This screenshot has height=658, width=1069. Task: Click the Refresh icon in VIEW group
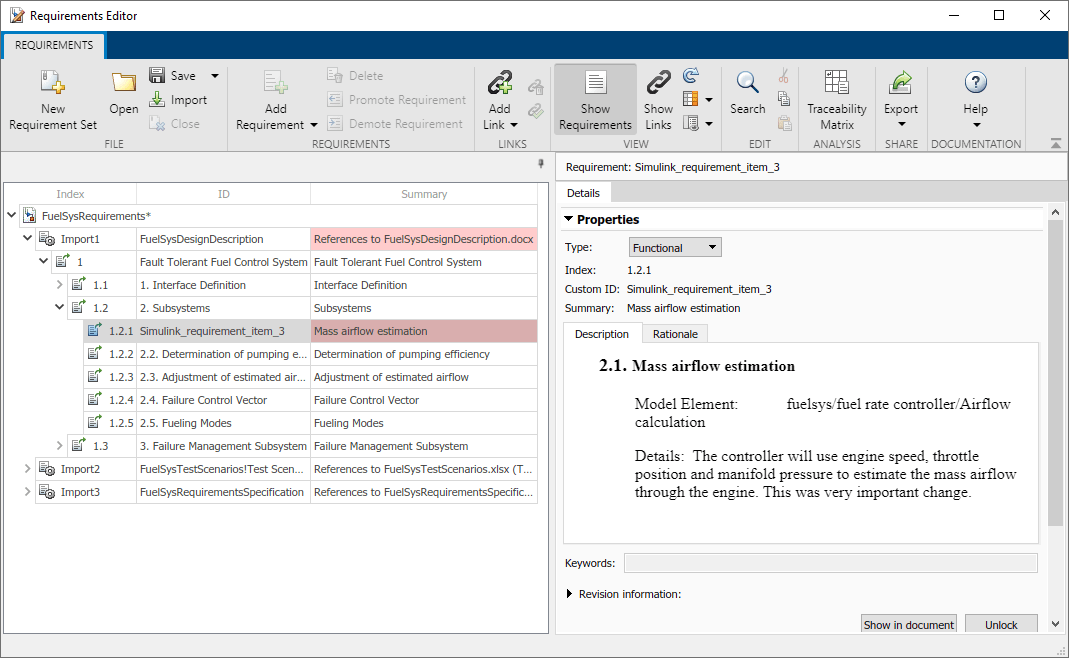point(691,76)
